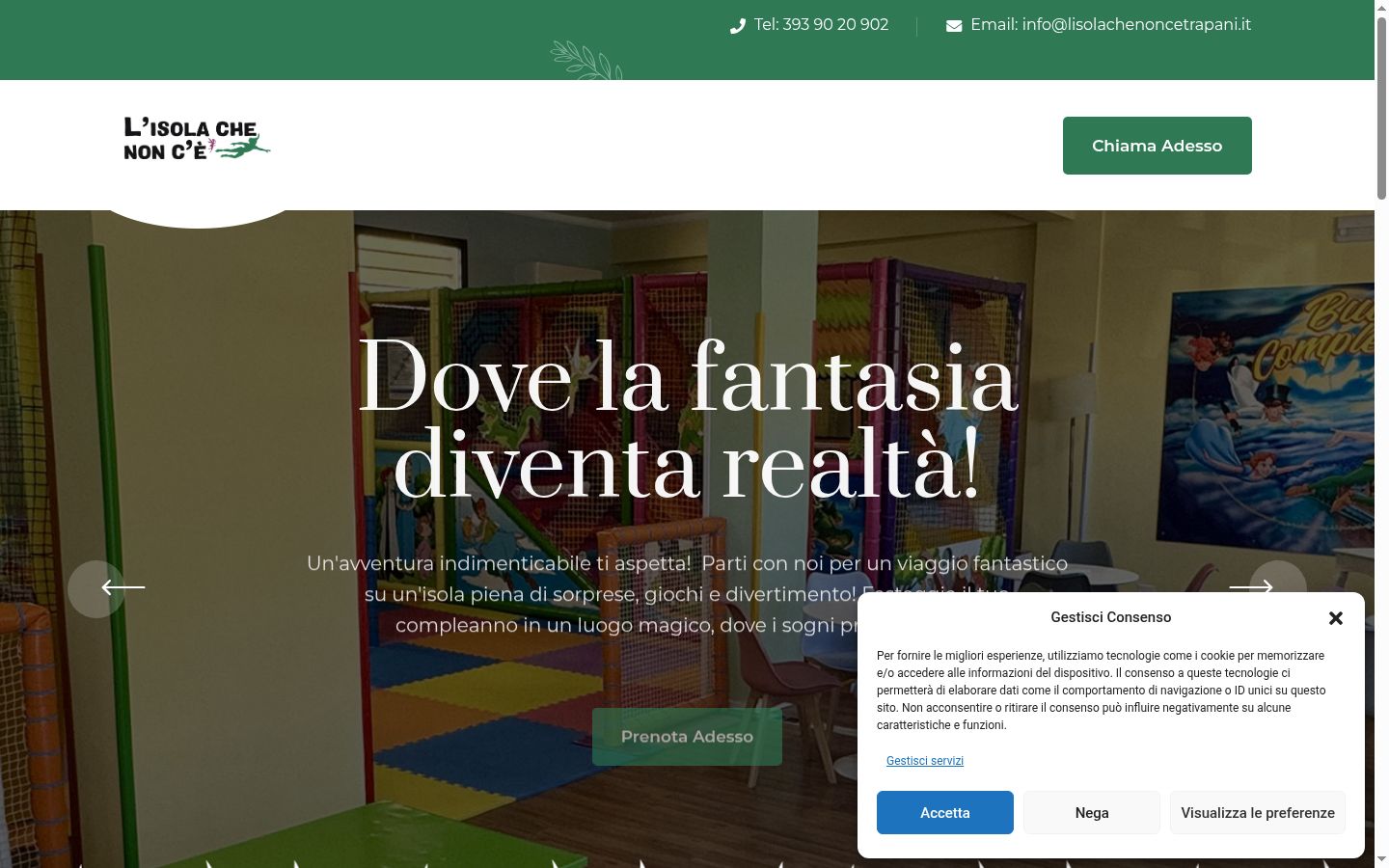The image size is (1389, 868).
Task: Decline cookies with the Nega button
Action: (x=1092, y=813)
